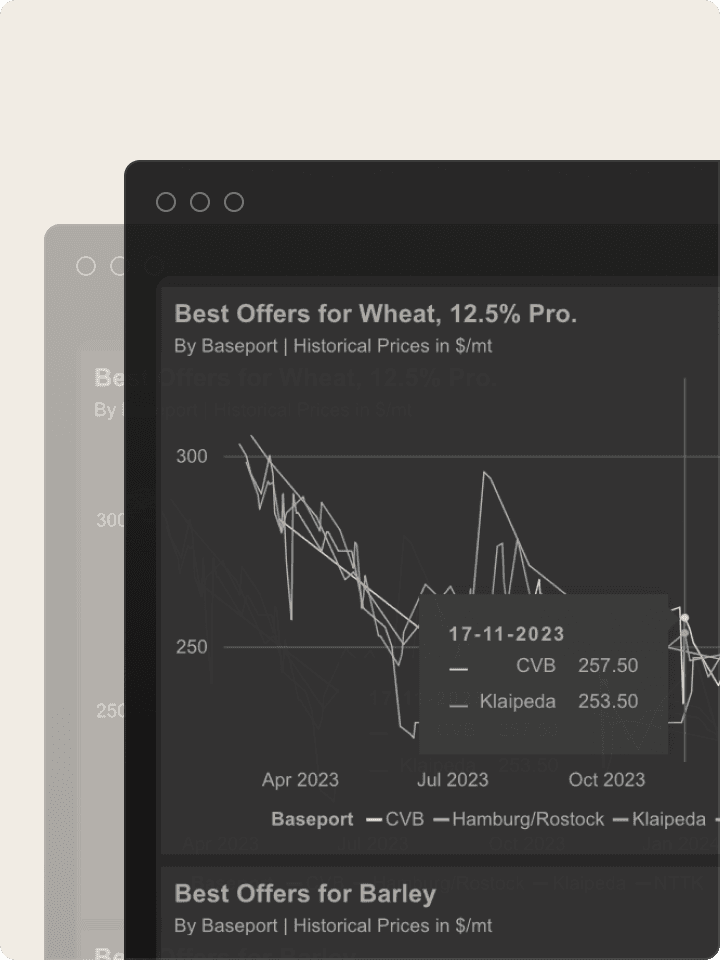720x960 pixels.
Task: Select the 17-11-2023 date in the tooltip
Action: [506, 634]
